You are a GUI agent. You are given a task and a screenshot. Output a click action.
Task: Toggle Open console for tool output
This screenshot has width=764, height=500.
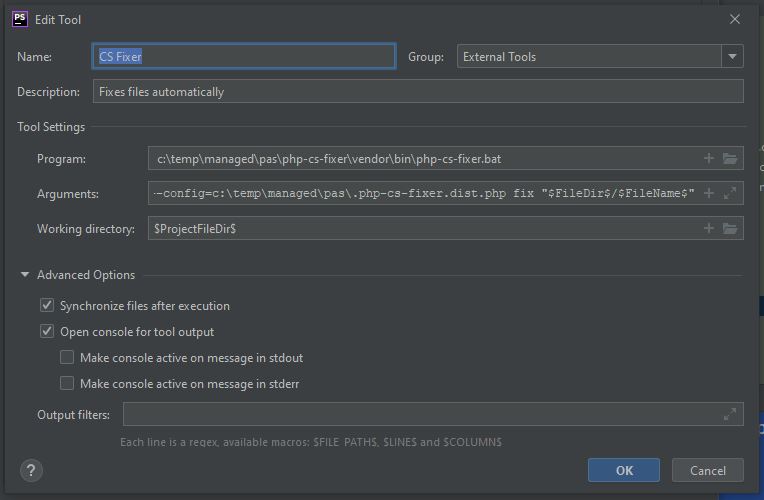click(47, 331)
